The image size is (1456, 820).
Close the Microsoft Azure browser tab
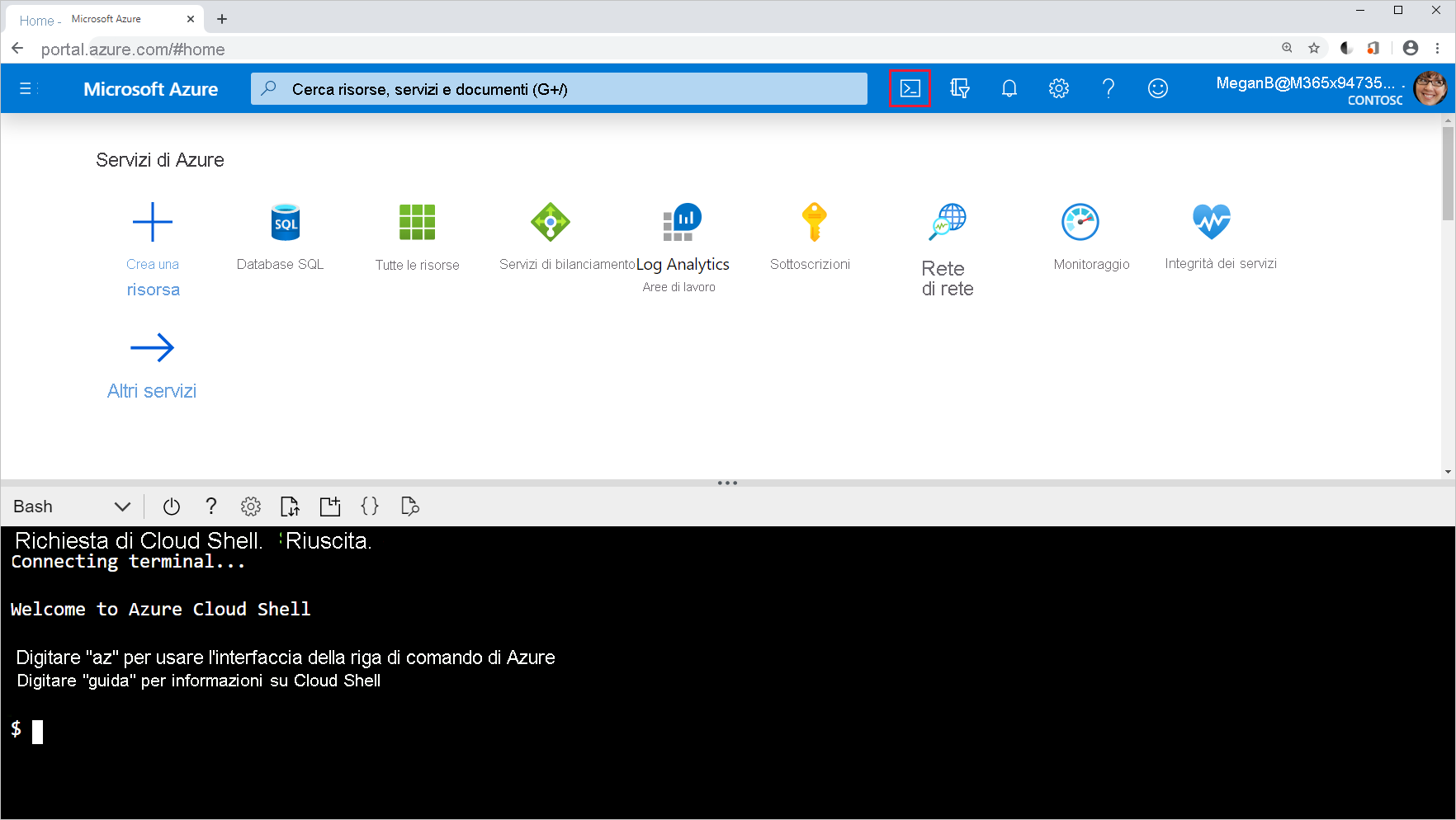pos(191,19)
